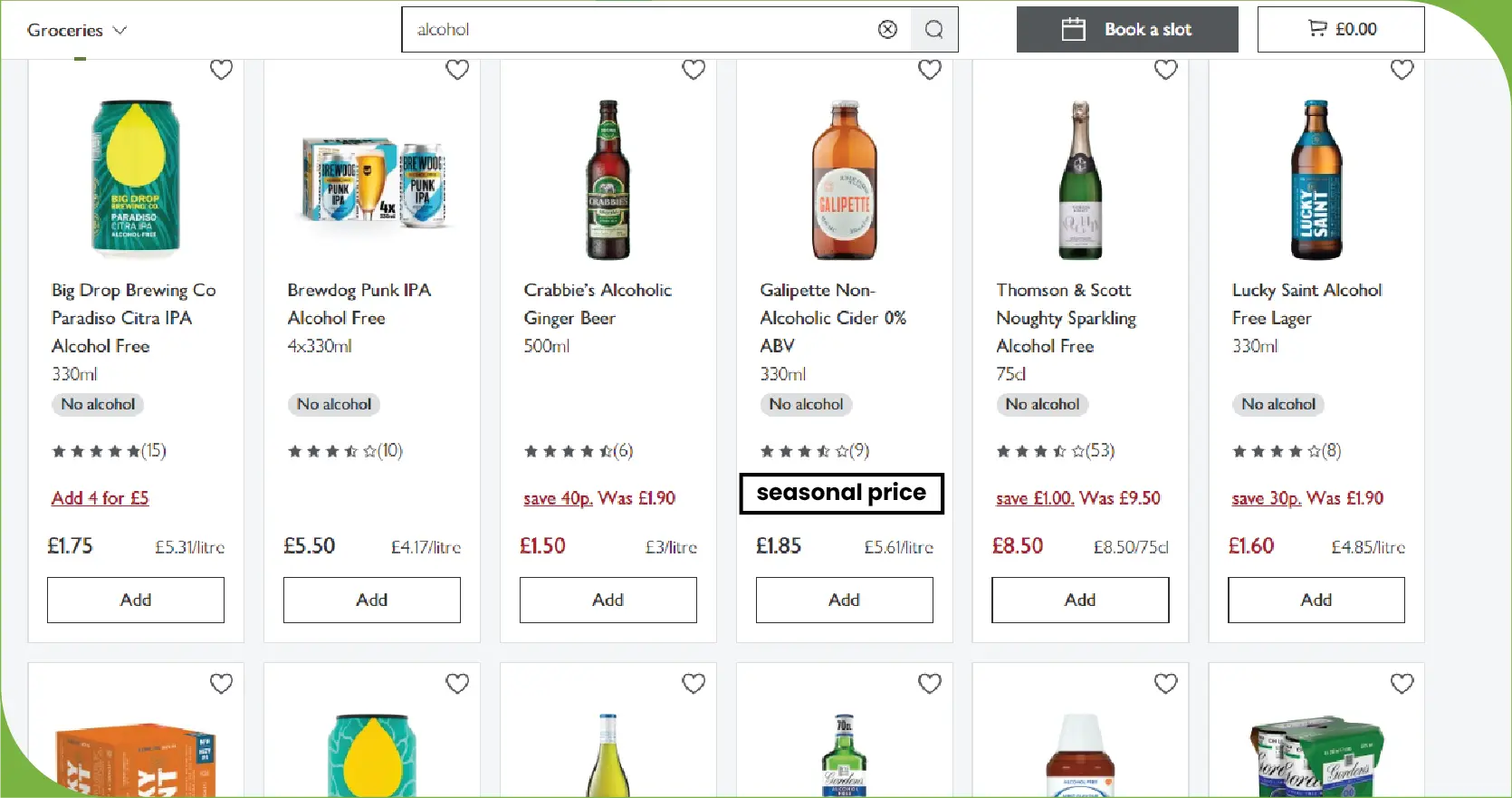This screenshot has width=1512, height=798.
Task: Favourite Big Drop Paradiso Citra IPA
Action: pyautogui.click(x=221, y=70)
